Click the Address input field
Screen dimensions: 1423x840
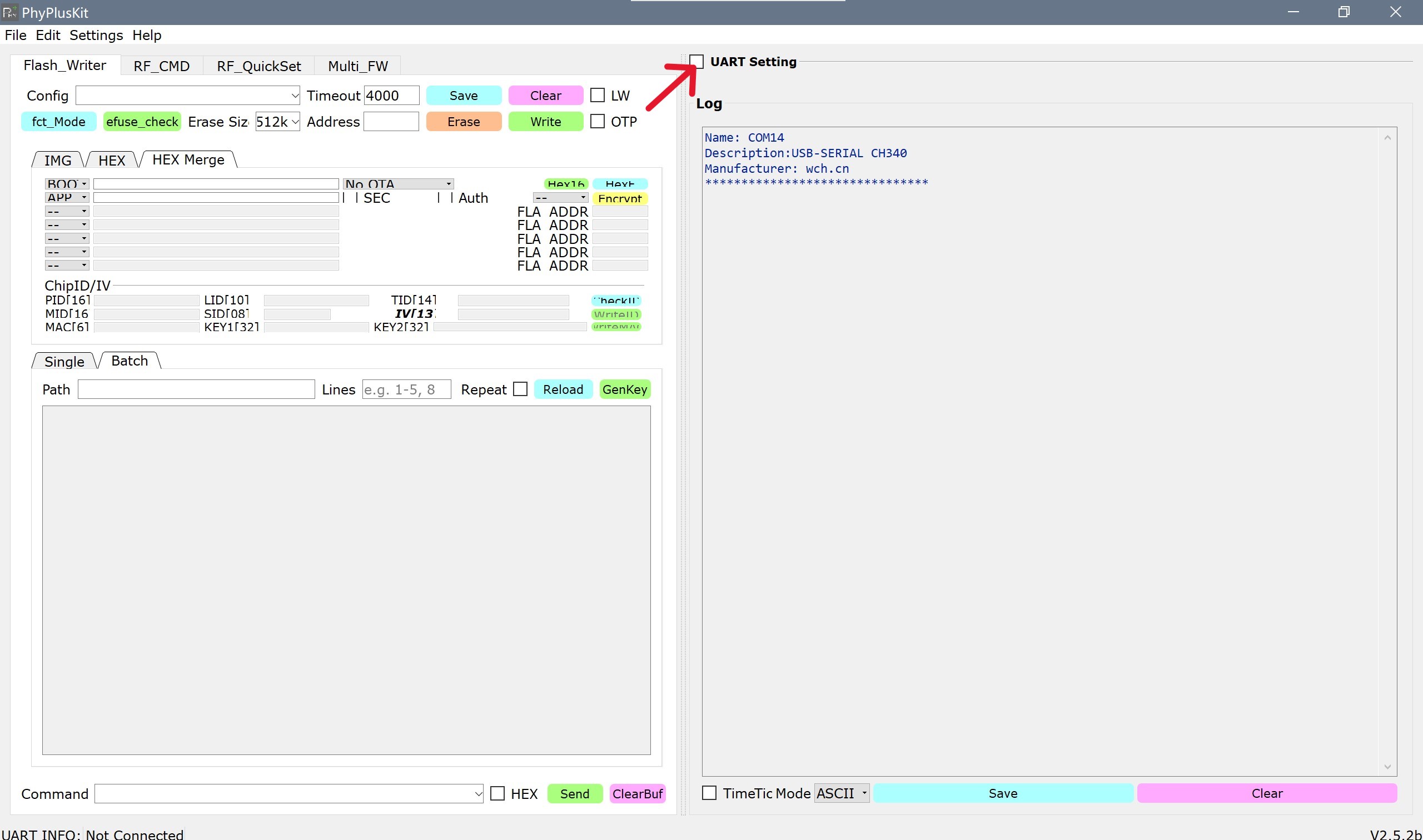391,121
